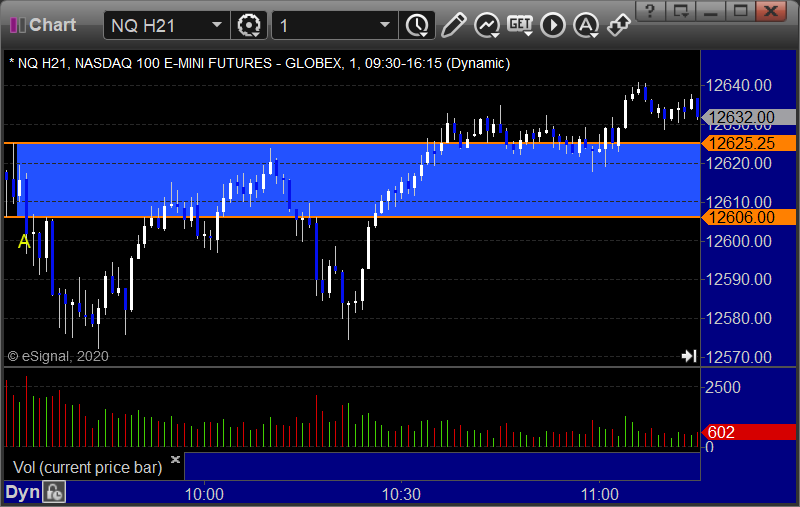Click the 12632.00 last price label
This screenshot has height=507, width=800.
tap(748, 117)
